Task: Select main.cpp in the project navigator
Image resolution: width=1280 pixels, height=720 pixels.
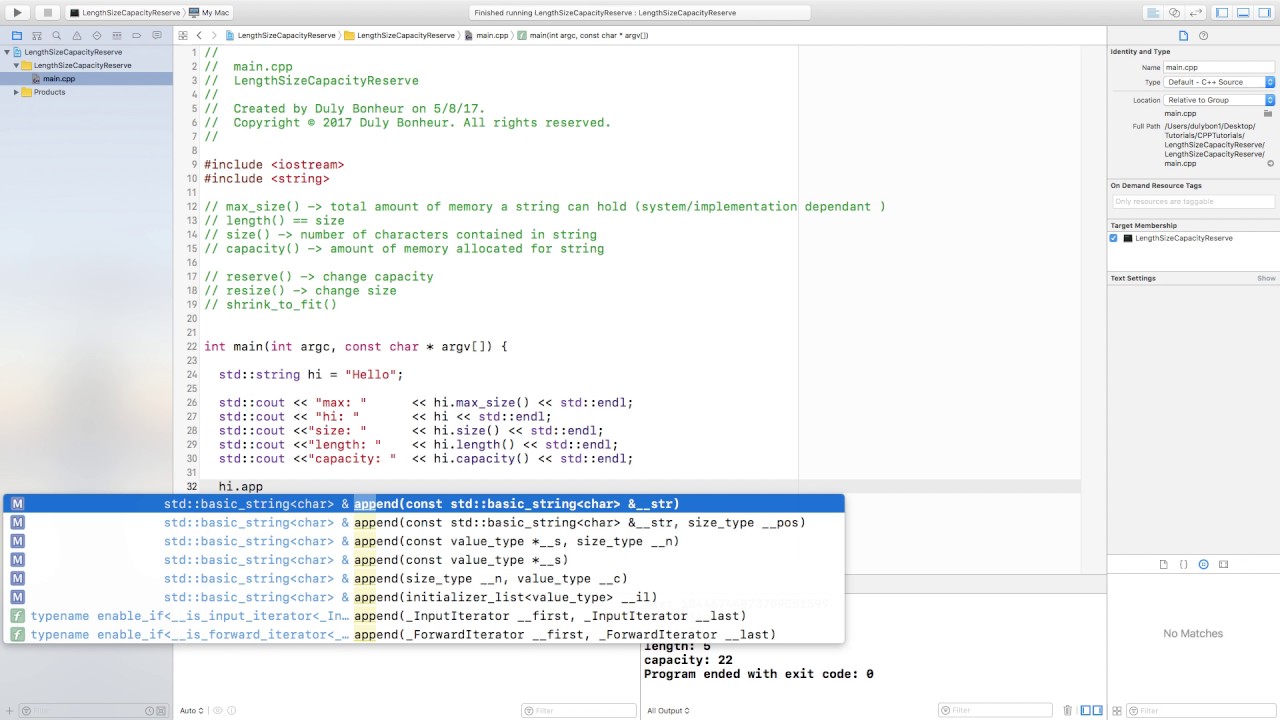Action: 58,78
